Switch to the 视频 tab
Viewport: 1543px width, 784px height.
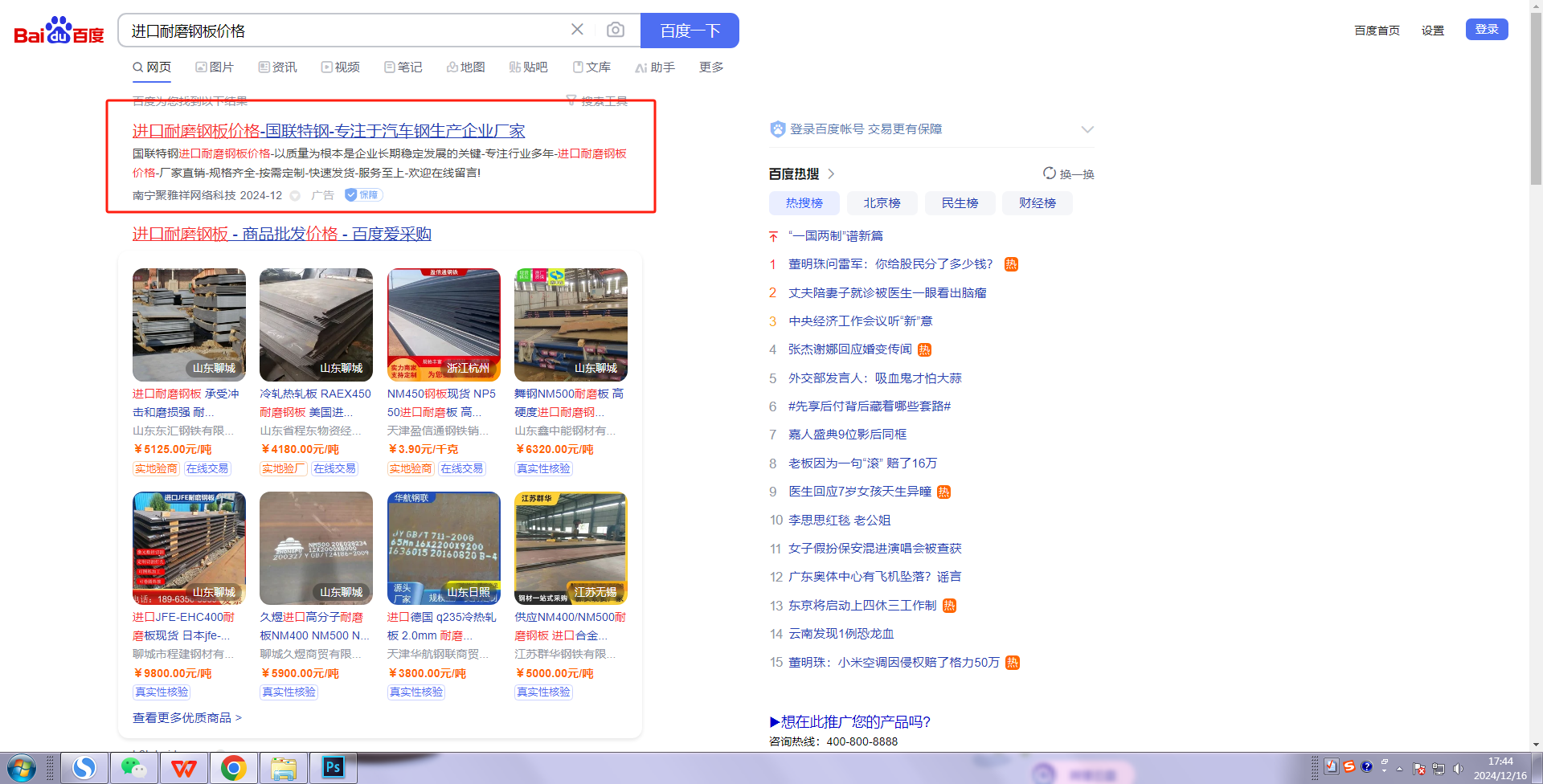[x=341, y=67]
